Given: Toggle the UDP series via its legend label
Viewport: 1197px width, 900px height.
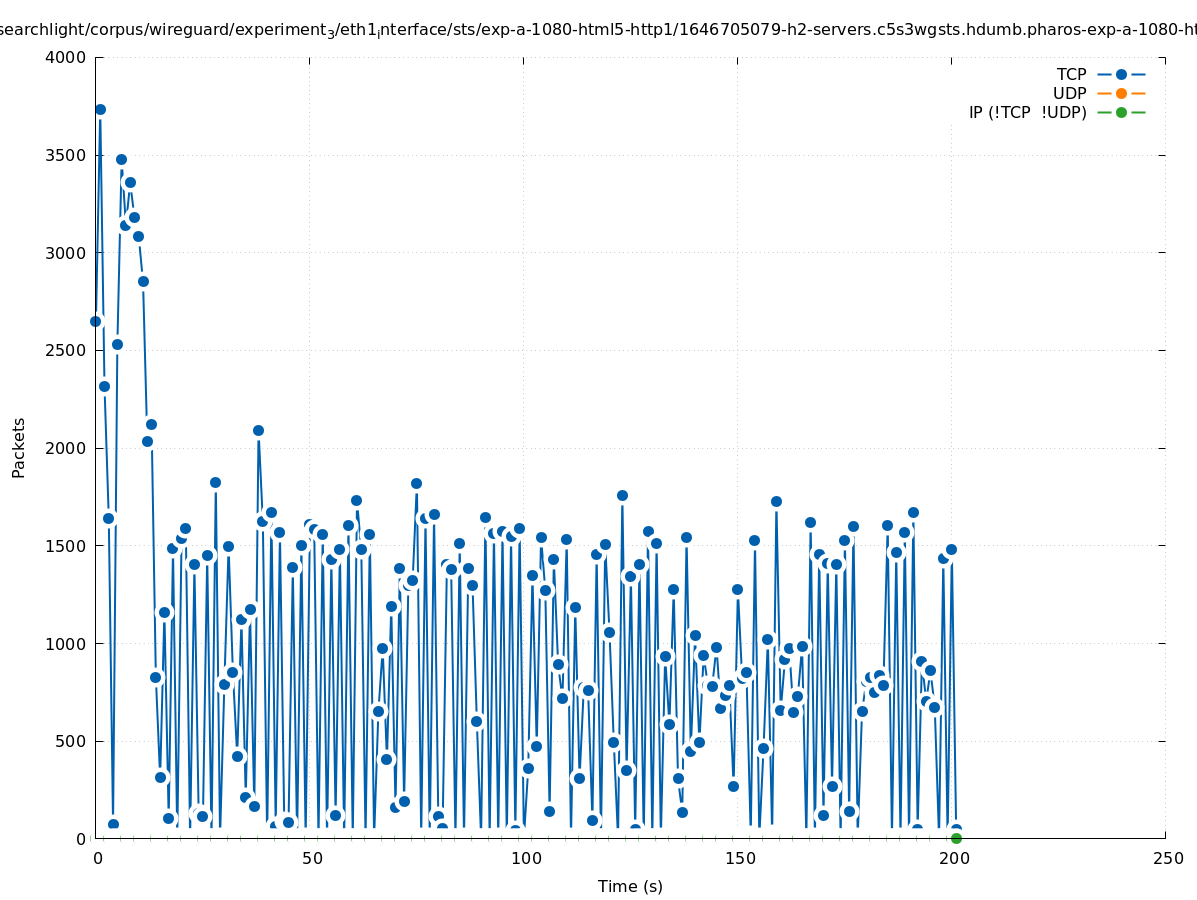Looking at the screenshot, I should click(1069, 93).
